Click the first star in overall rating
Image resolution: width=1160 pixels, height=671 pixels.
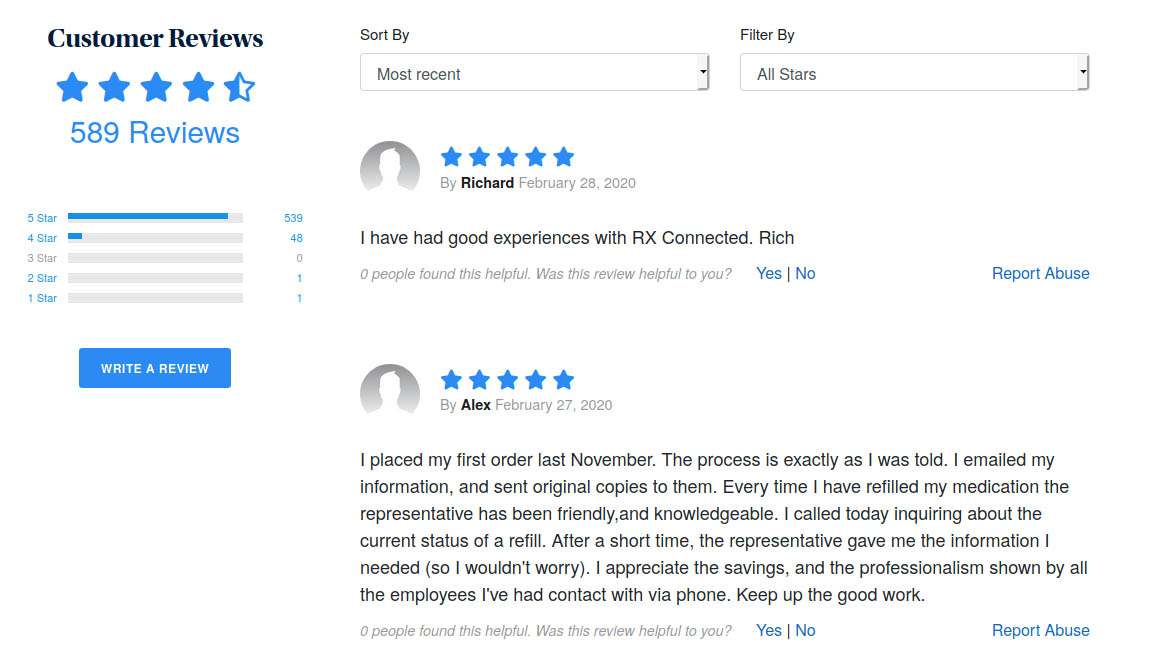pyautogui.click(x=72, y=88)
